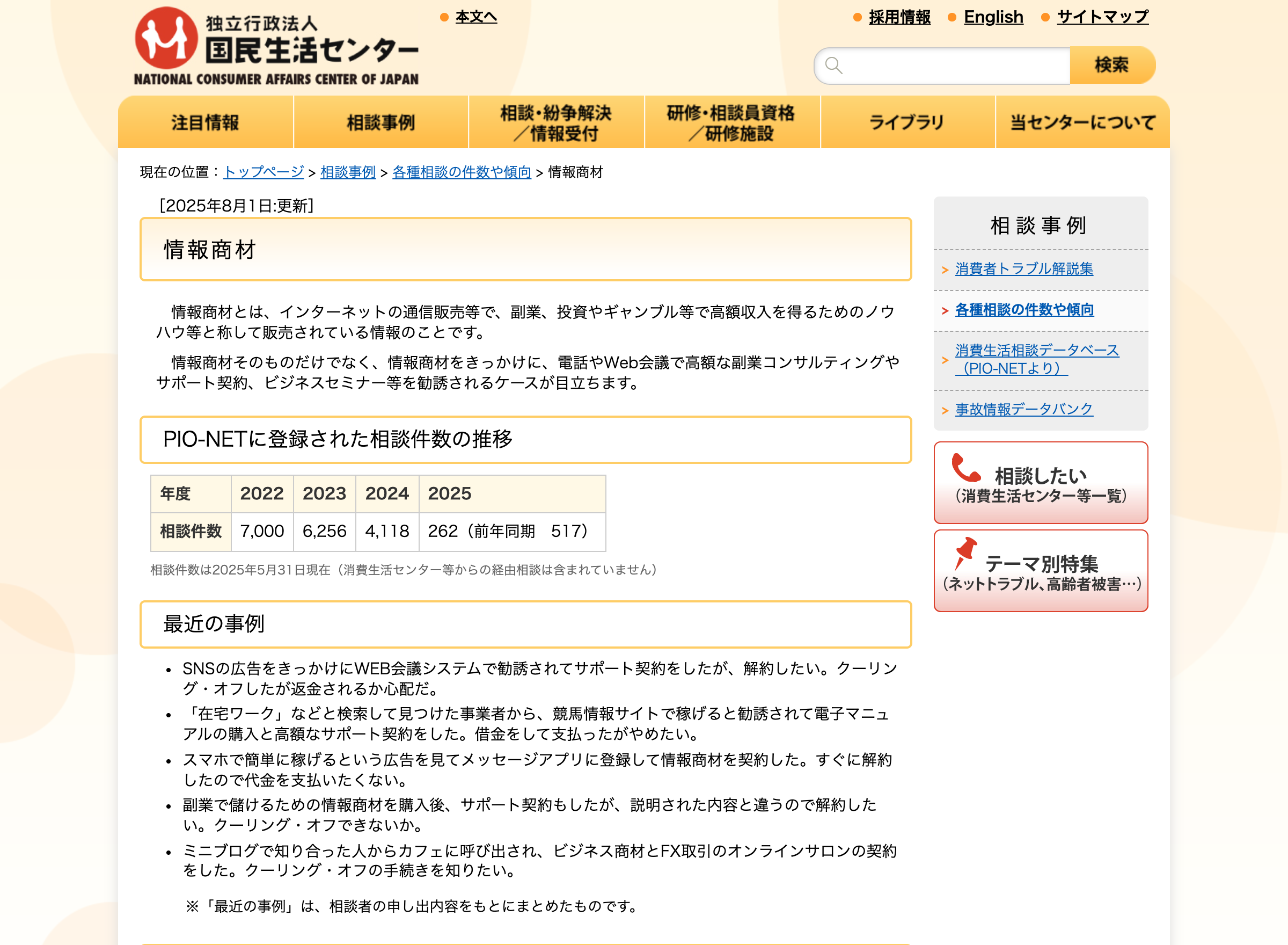The height and width of the screenshot is (945, 1288).
Task: Open 研修・相談員資格／研修施設 menu
Action: pos(732,122)
